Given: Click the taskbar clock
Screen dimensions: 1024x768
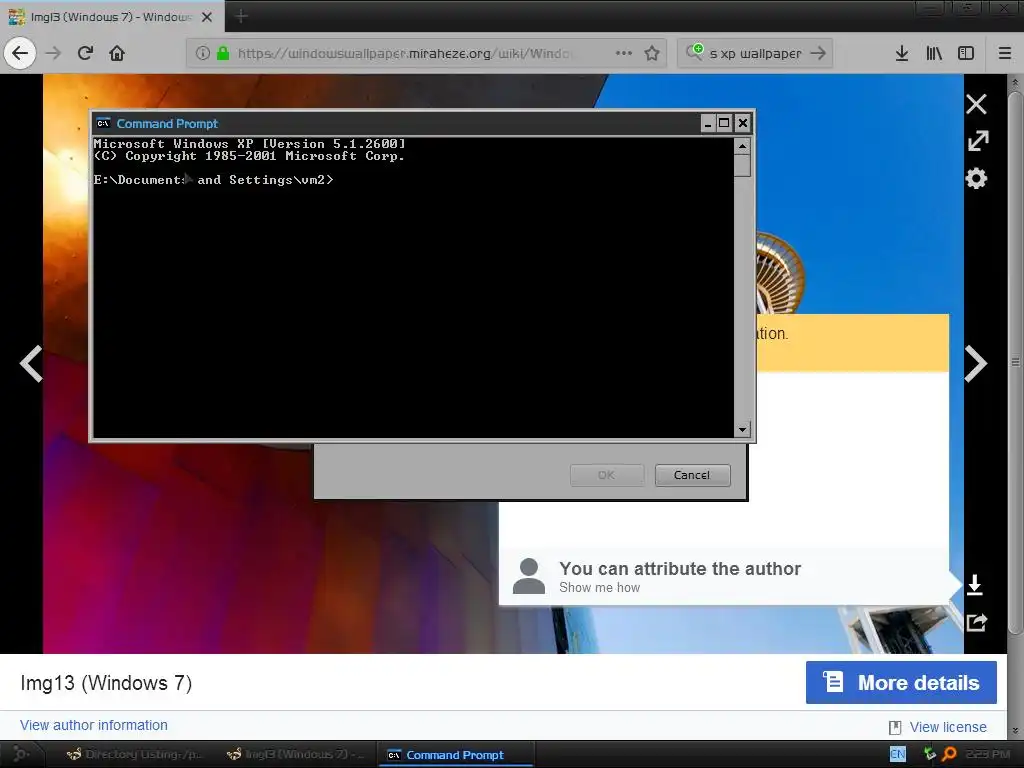Looking at the screenshot, I should [x=987, y=754].
